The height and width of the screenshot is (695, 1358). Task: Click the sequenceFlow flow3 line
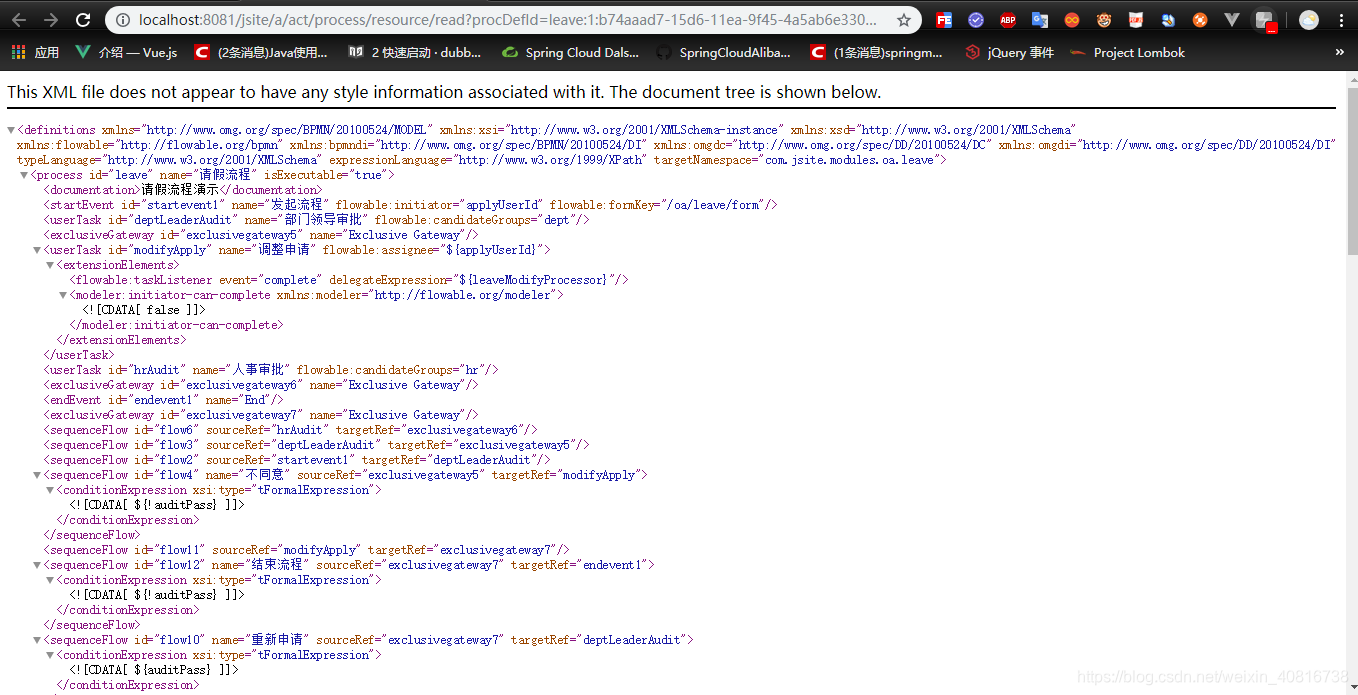point(317,445)
